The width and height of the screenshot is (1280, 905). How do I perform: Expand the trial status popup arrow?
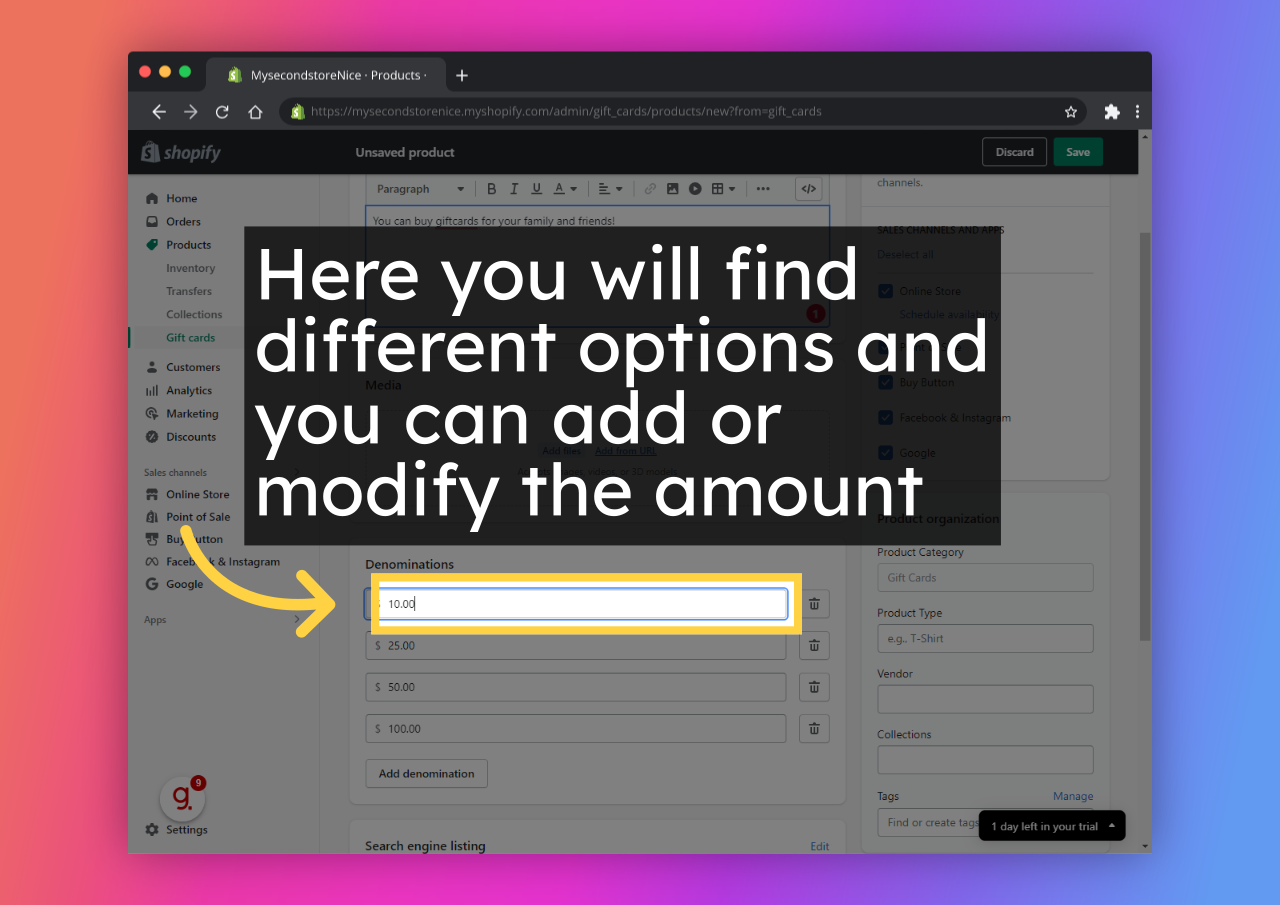coord(1112,825)
